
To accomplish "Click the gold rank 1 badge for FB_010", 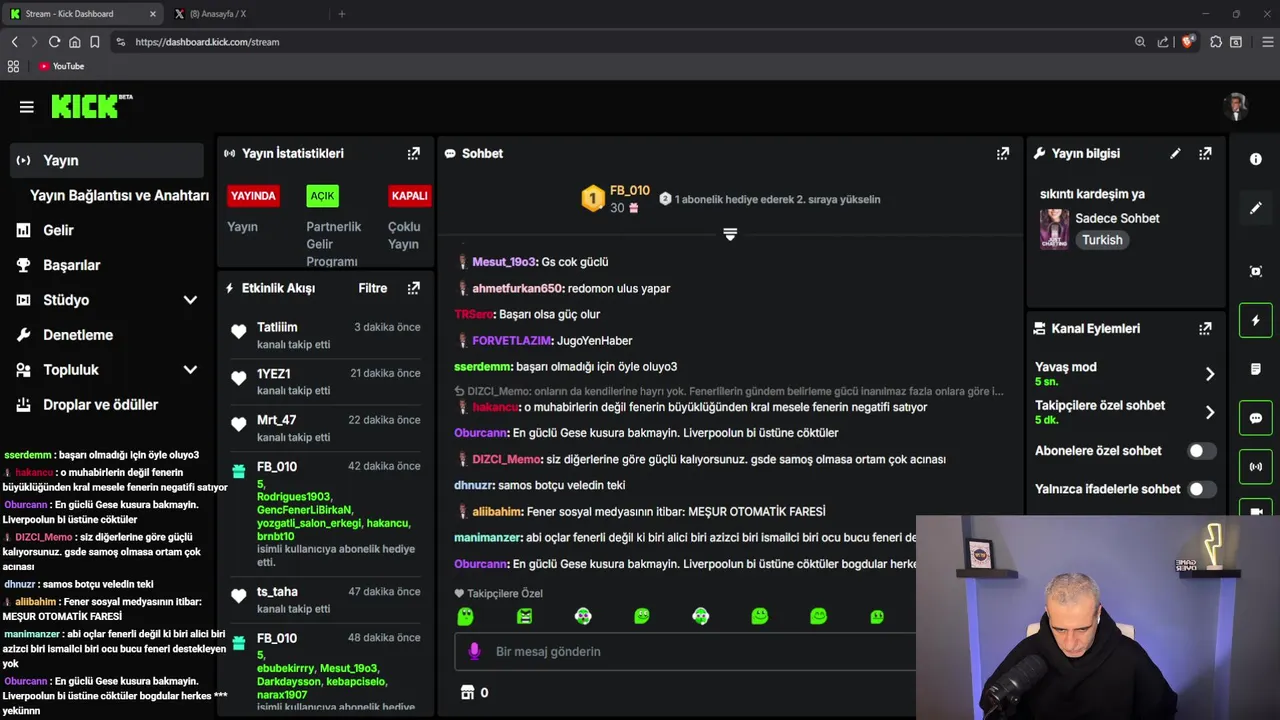I will [x=592, y=199].
